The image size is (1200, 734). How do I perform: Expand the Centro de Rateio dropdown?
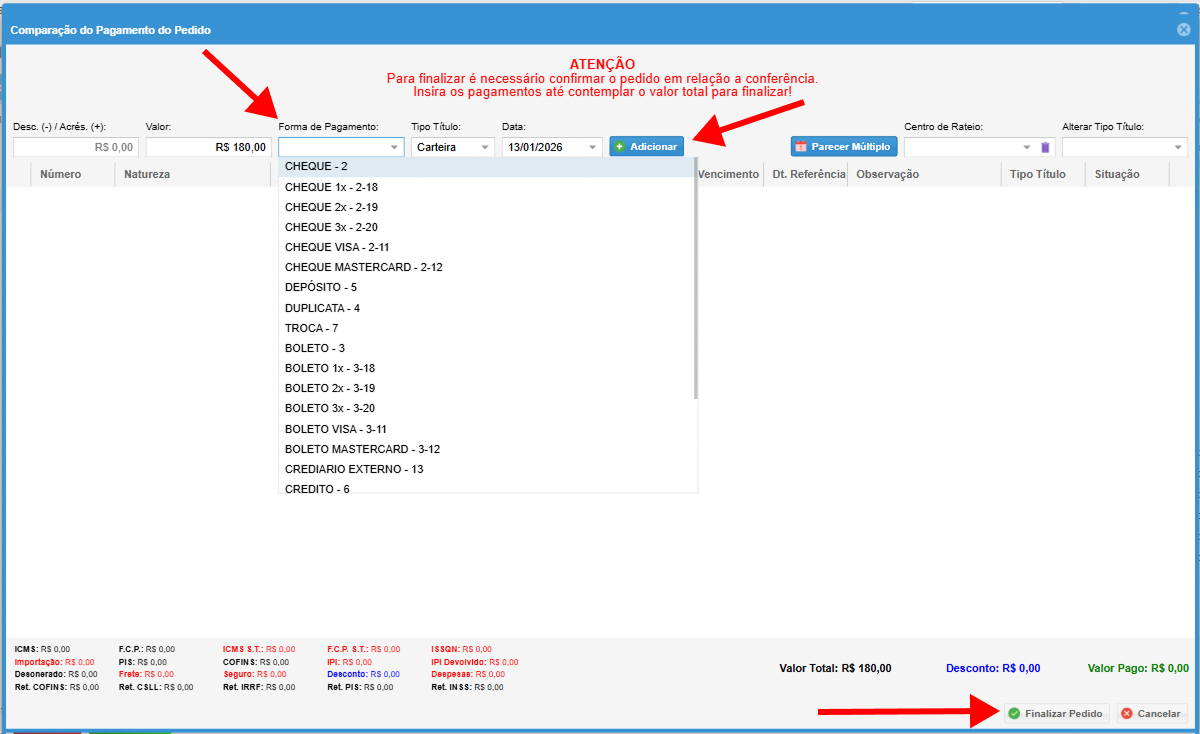click(x=1026, y=147)
